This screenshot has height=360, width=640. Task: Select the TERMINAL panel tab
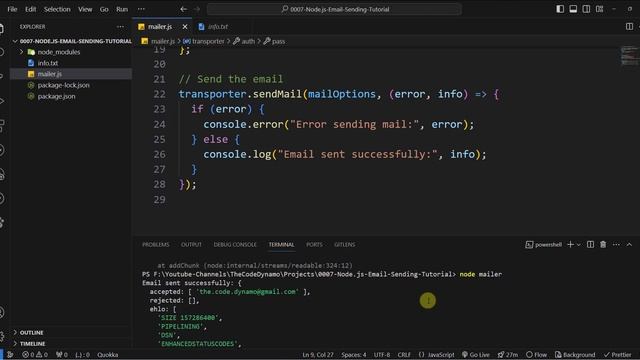coord(281,244)
